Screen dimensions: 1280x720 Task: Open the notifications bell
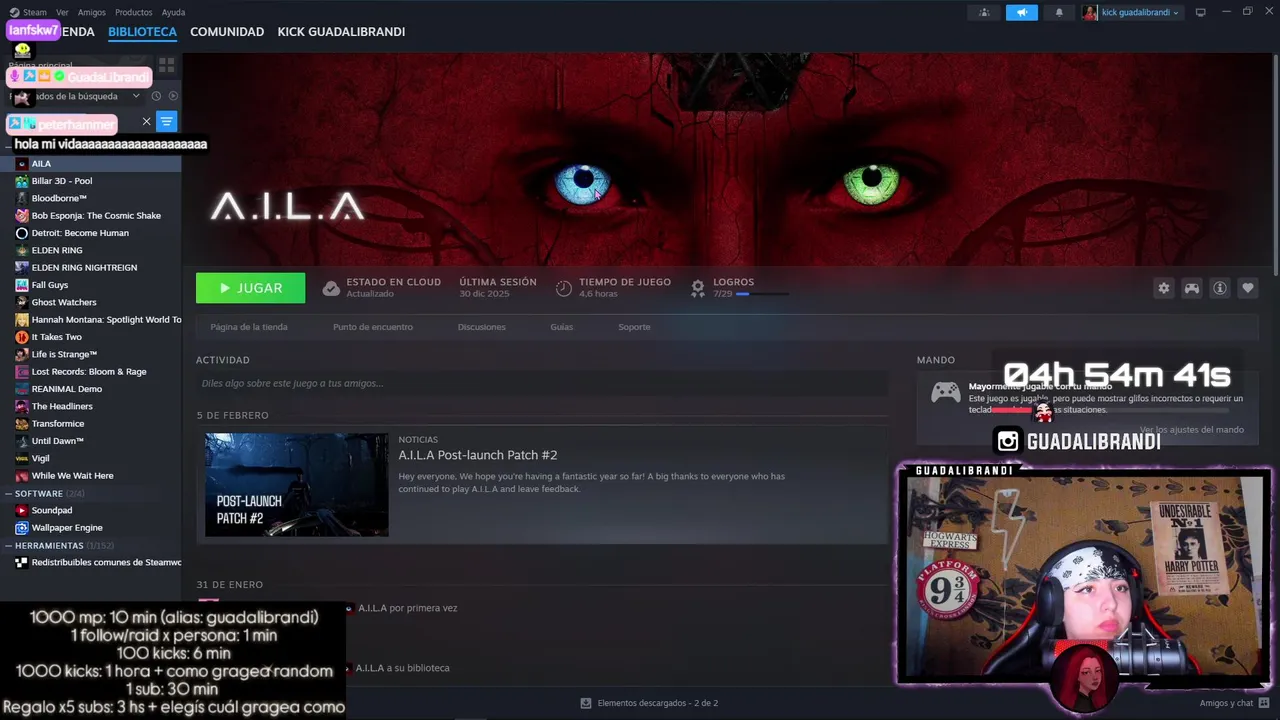point(1059,12)
